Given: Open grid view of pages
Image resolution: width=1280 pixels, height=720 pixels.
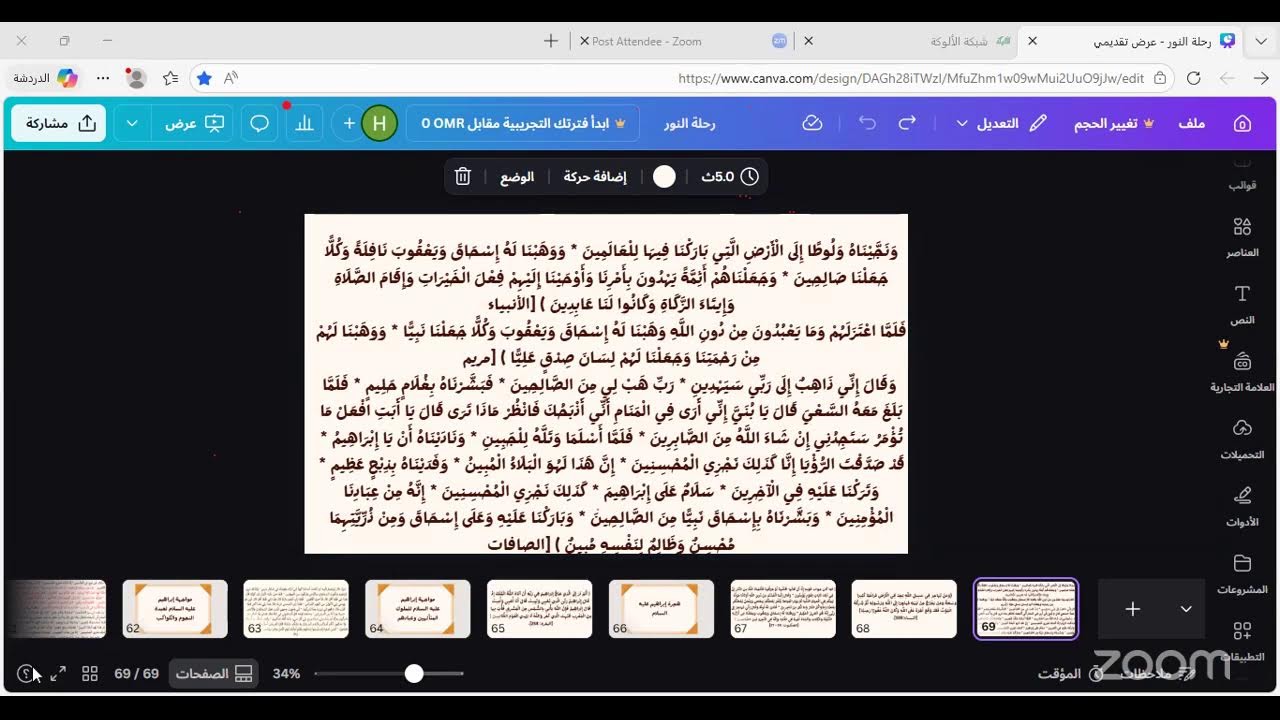Looking at the screenshot, I should click(x=90, y=674).
